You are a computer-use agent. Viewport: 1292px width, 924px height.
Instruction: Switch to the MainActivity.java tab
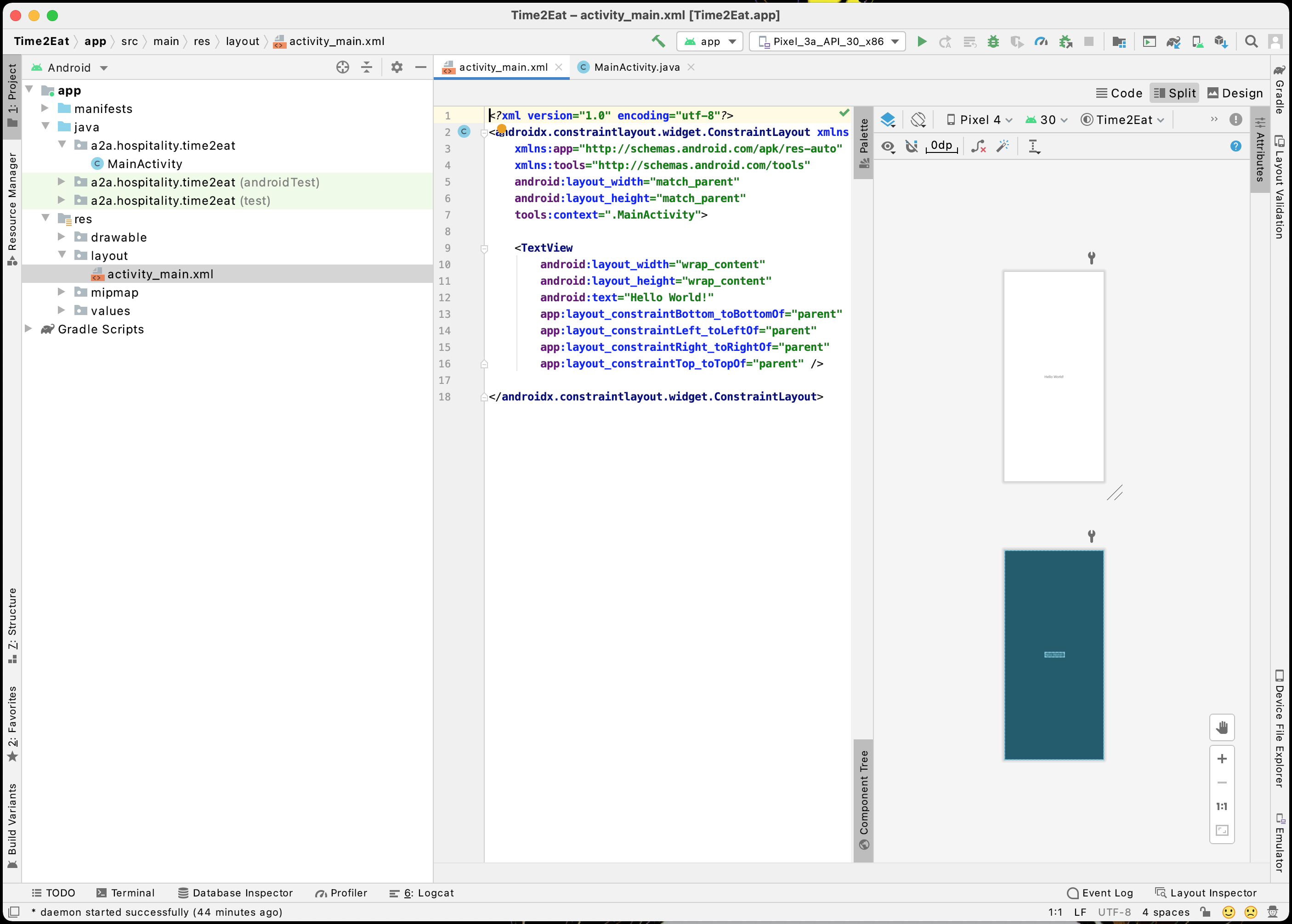click(x=636, y=67)
